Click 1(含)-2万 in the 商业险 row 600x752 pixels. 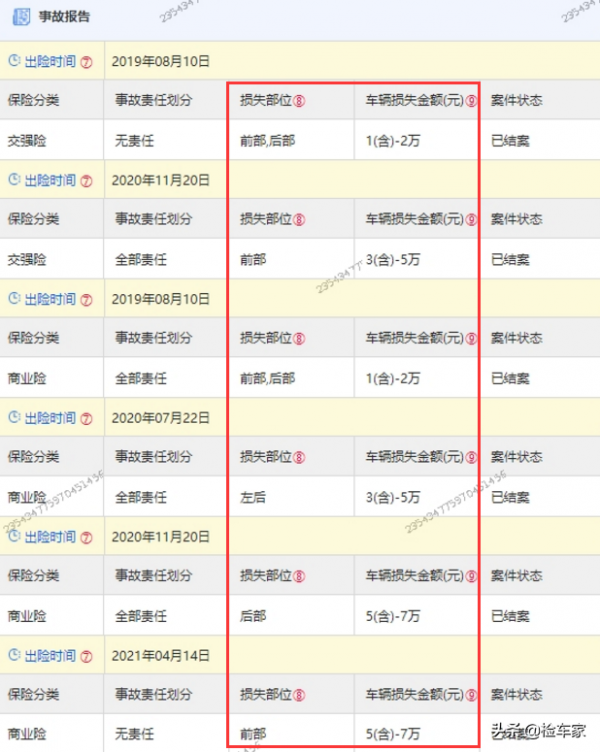[393, 379]
